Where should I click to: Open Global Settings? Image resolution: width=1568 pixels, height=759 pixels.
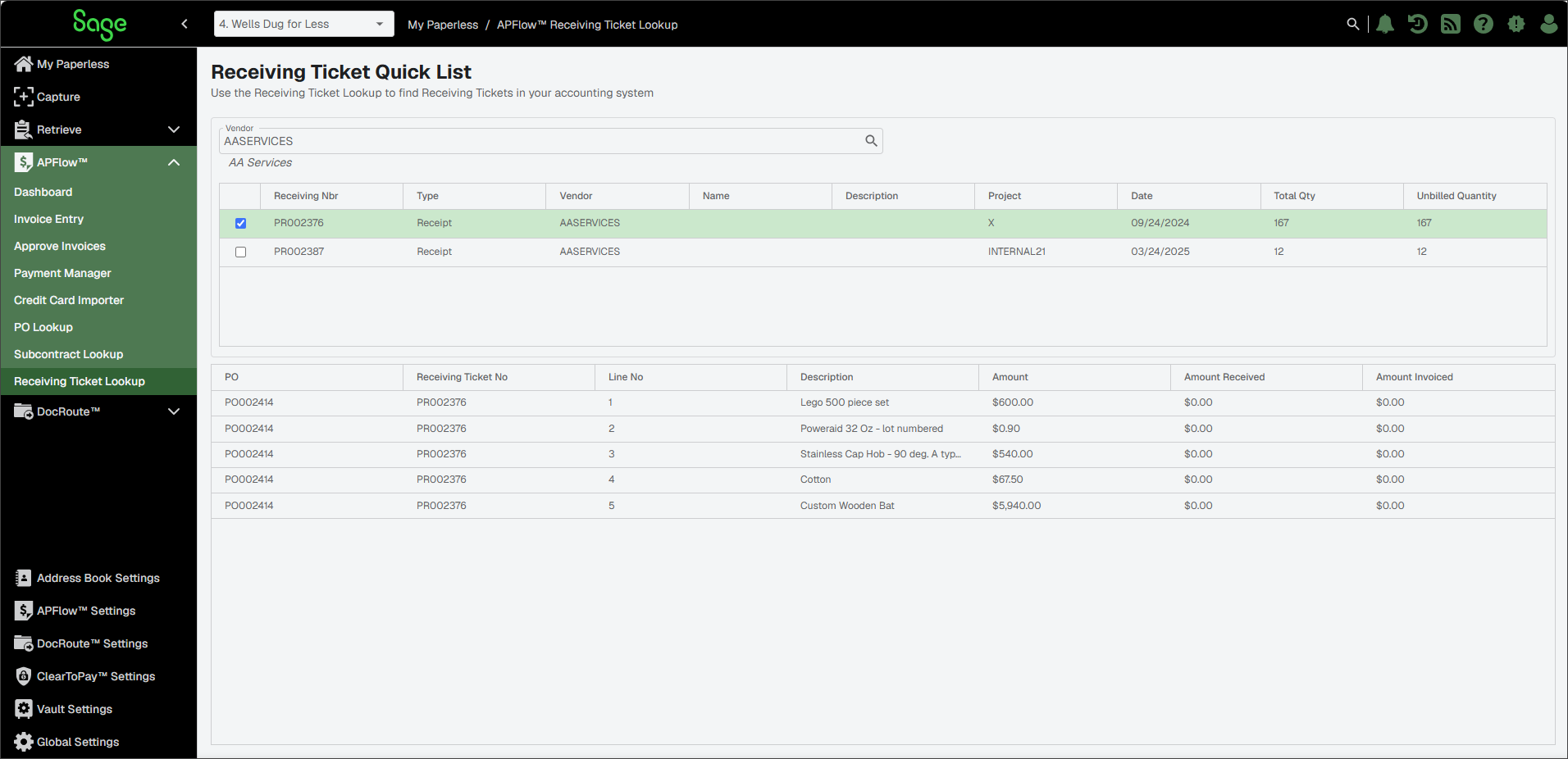tap(78, 742)
